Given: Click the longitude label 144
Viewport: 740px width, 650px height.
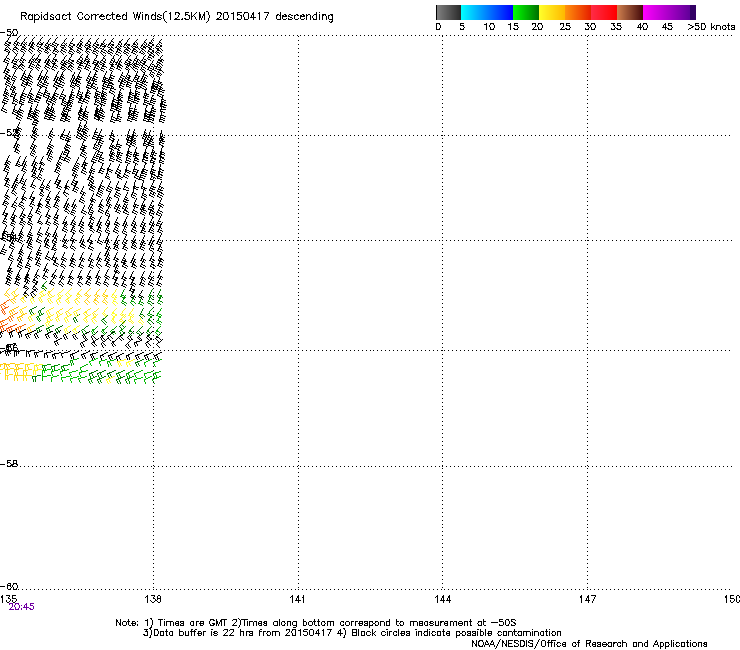Looking at the screenshot, I should tap(442, 599).
